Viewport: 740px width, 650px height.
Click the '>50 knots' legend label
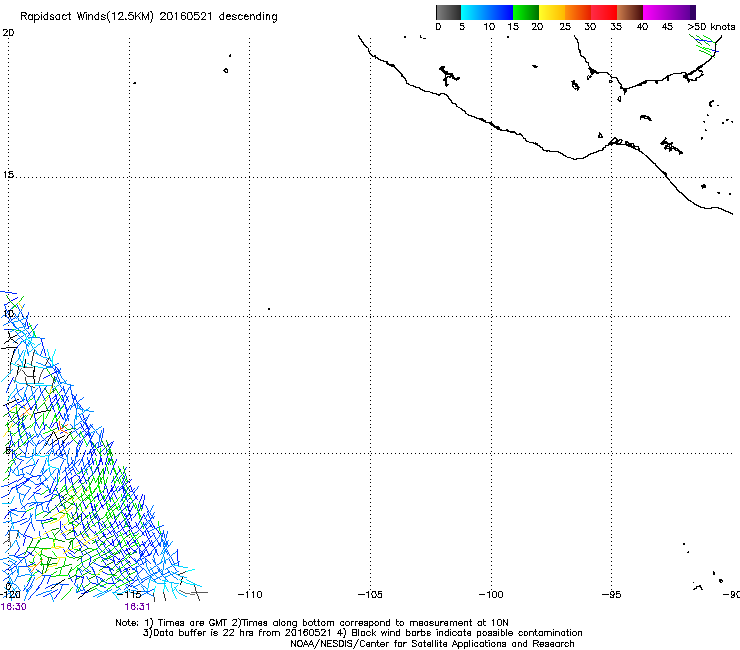tap(711, 26)
